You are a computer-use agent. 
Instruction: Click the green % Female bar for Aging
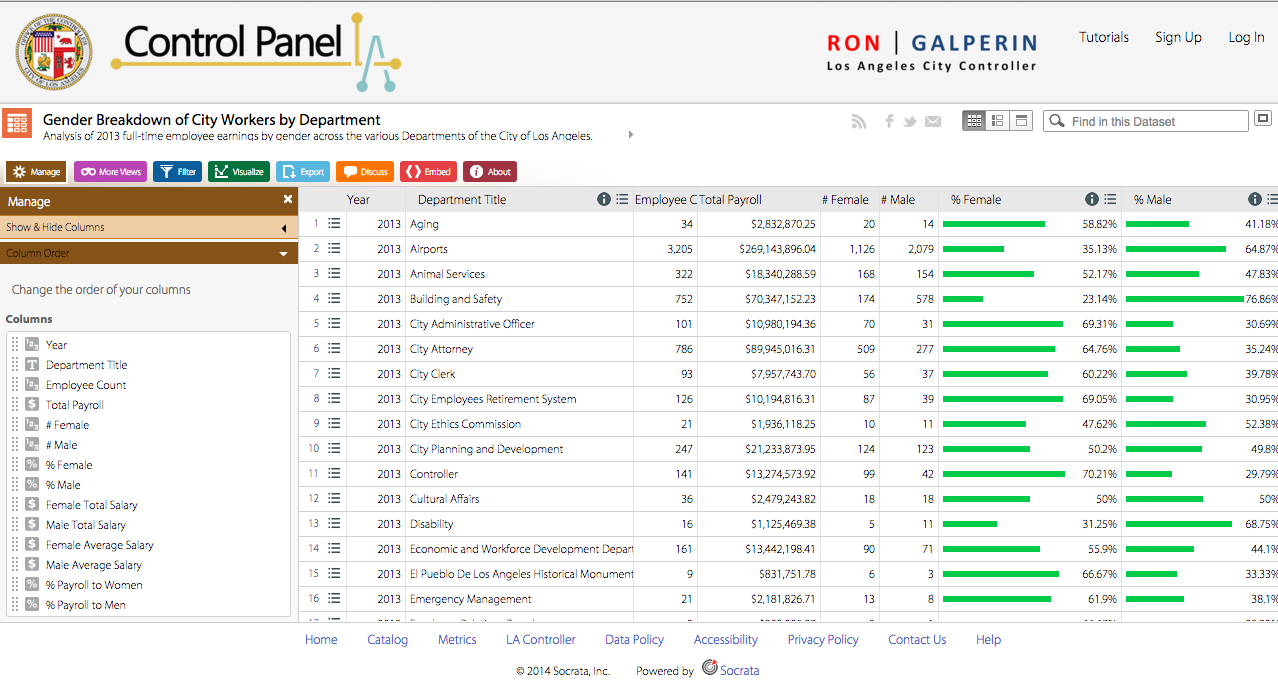tap(993, 224)
